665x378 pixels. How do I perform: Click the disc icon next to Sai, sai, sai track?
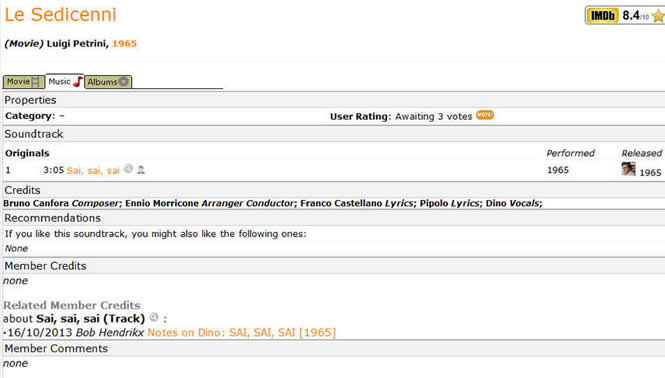point(128,169)
